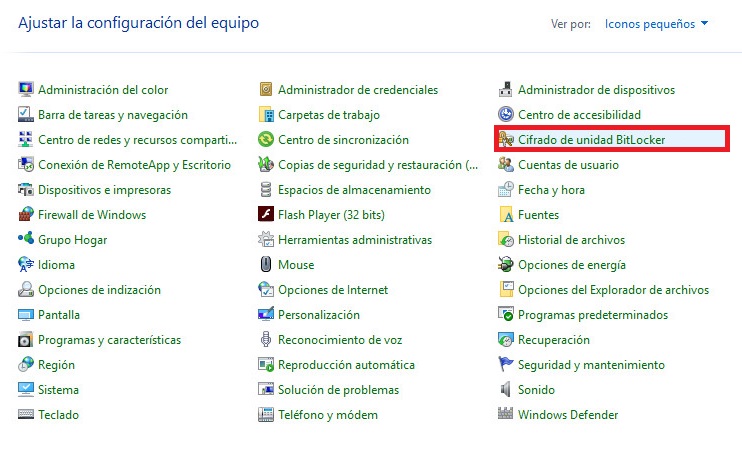Click the Opciones de energía icon

click(x=506, y=264)
